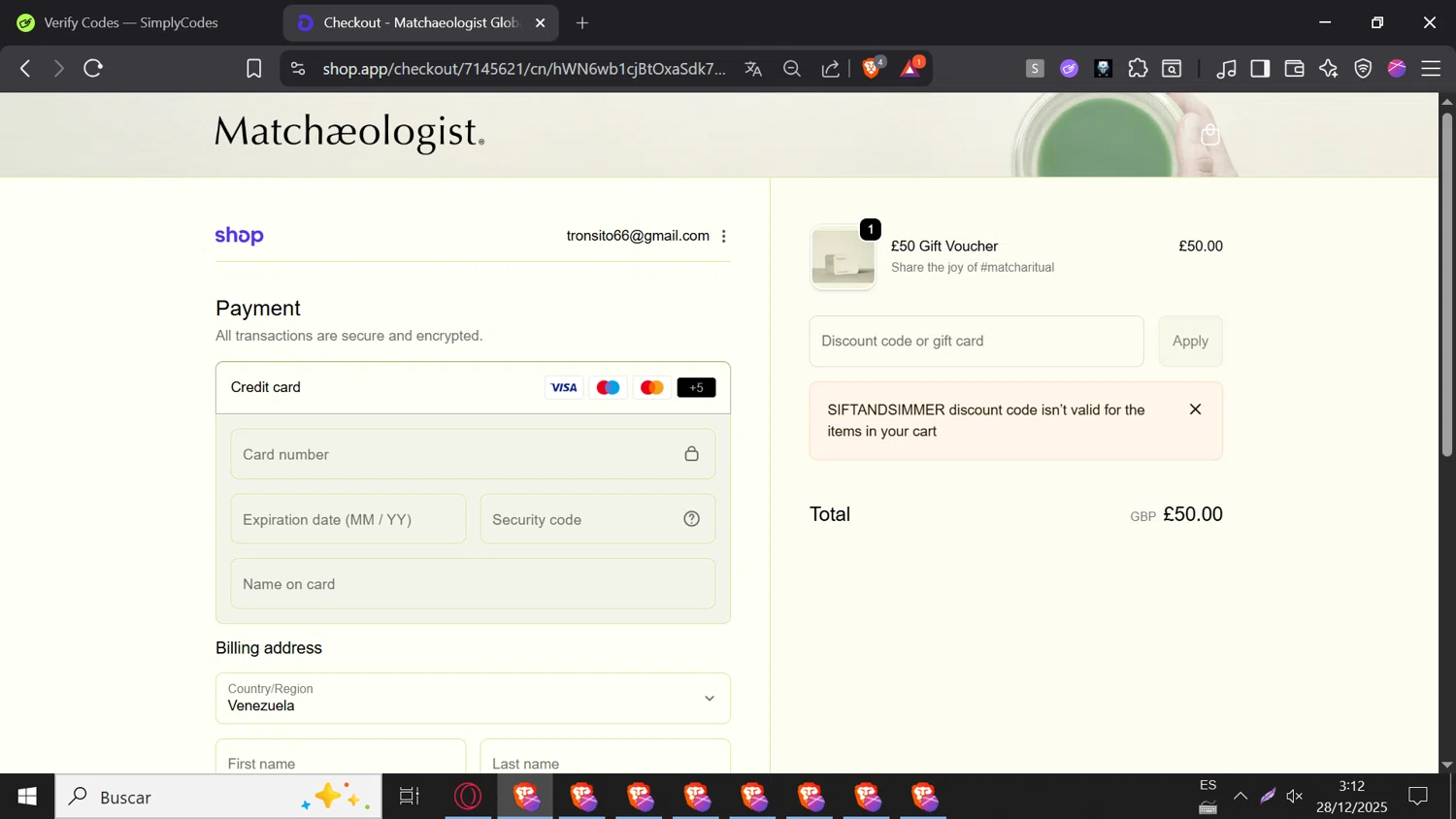Open Brave Shields lion icon
Screen dimensions: 1456x819
point(872,68)
